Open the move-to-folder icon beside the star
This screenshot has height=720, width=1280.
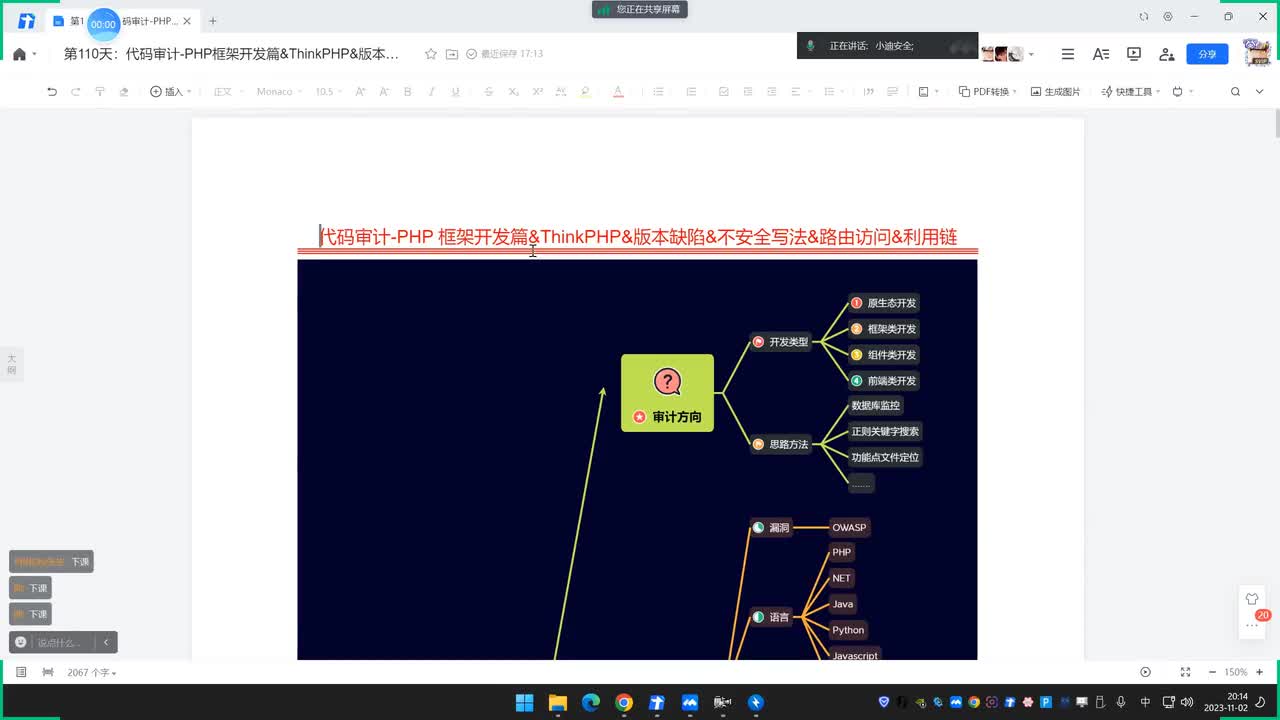(452, 54)
